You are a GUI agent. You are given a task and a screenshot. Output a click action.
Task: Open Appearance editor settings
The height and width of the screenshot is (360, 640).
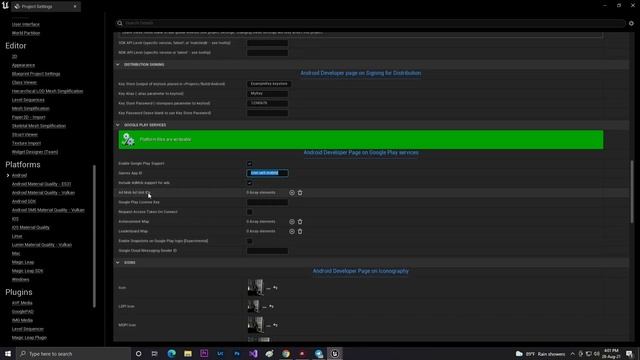tap(23, 65)
